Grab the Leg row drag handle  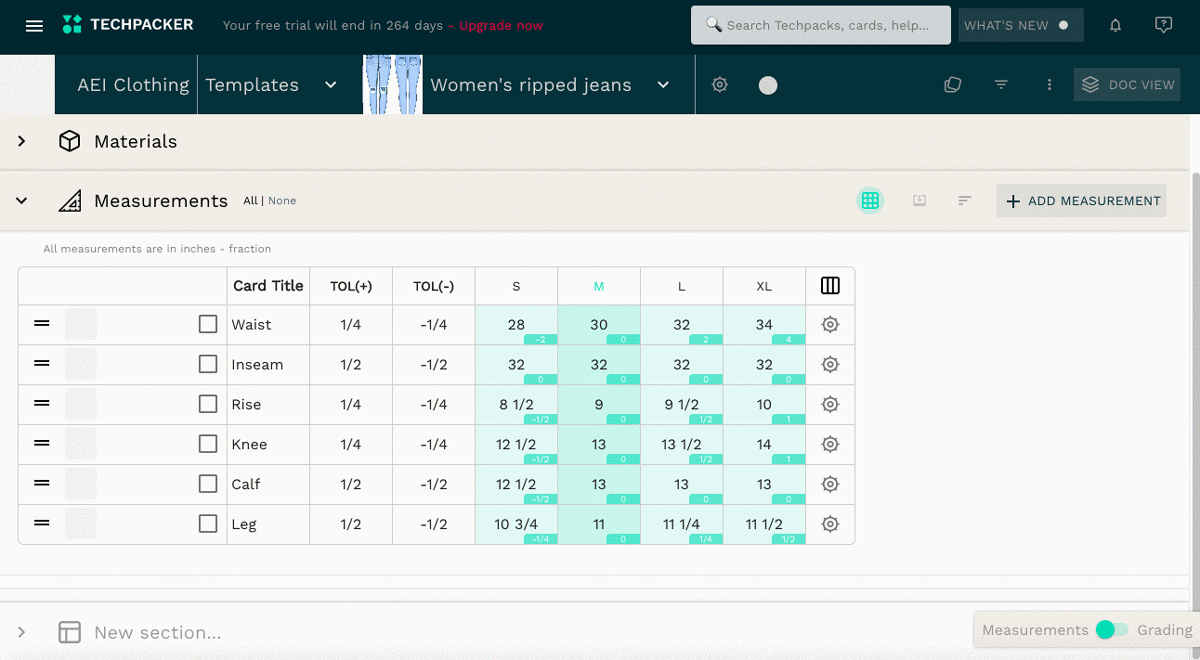coord(42,523)
